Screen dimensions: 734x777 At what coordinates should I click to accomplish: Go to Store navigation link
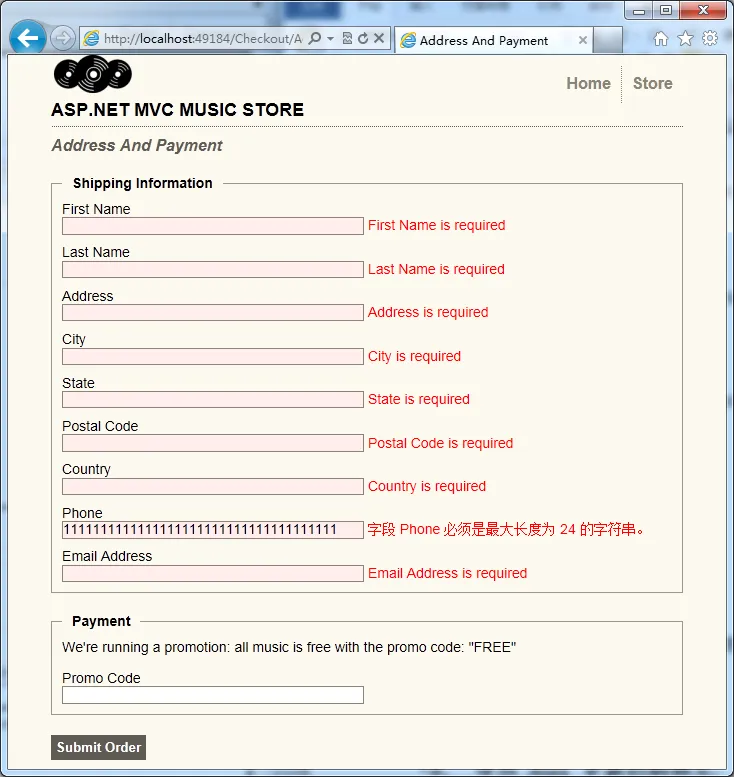pos(652,83)
